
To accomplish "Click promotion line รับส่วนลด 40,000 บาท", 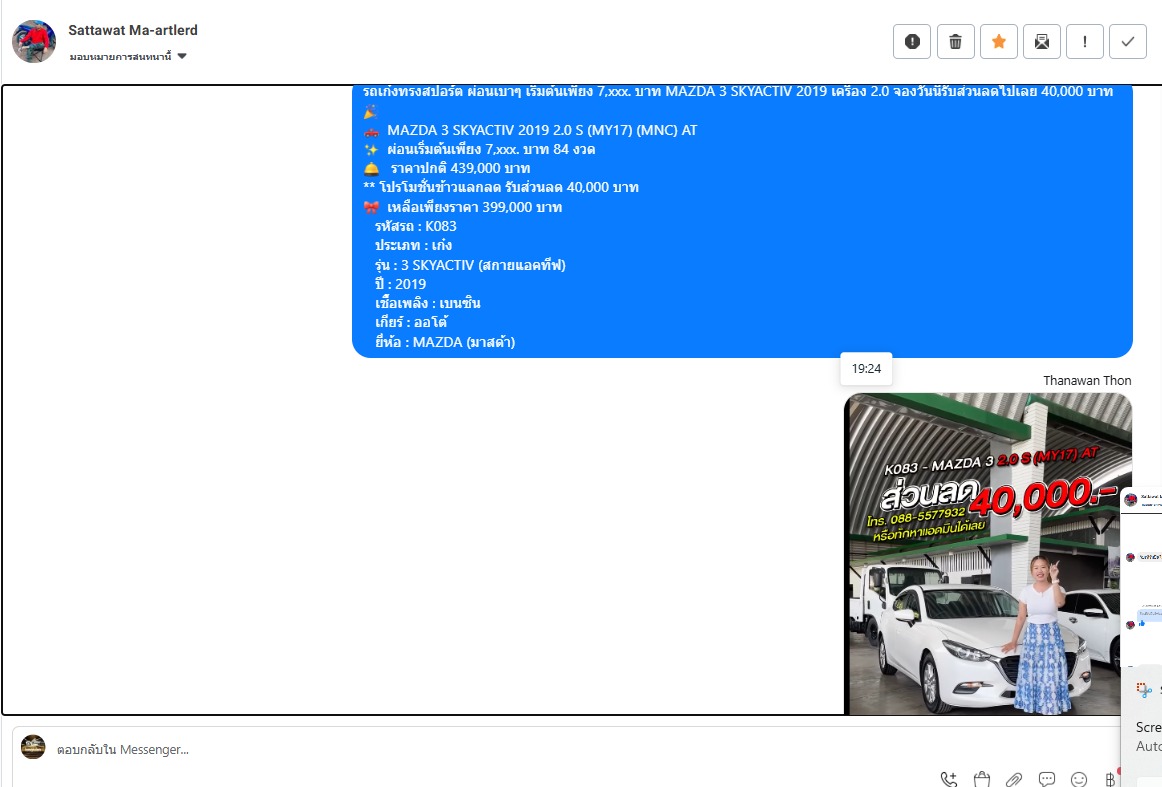I will point(501,187).
